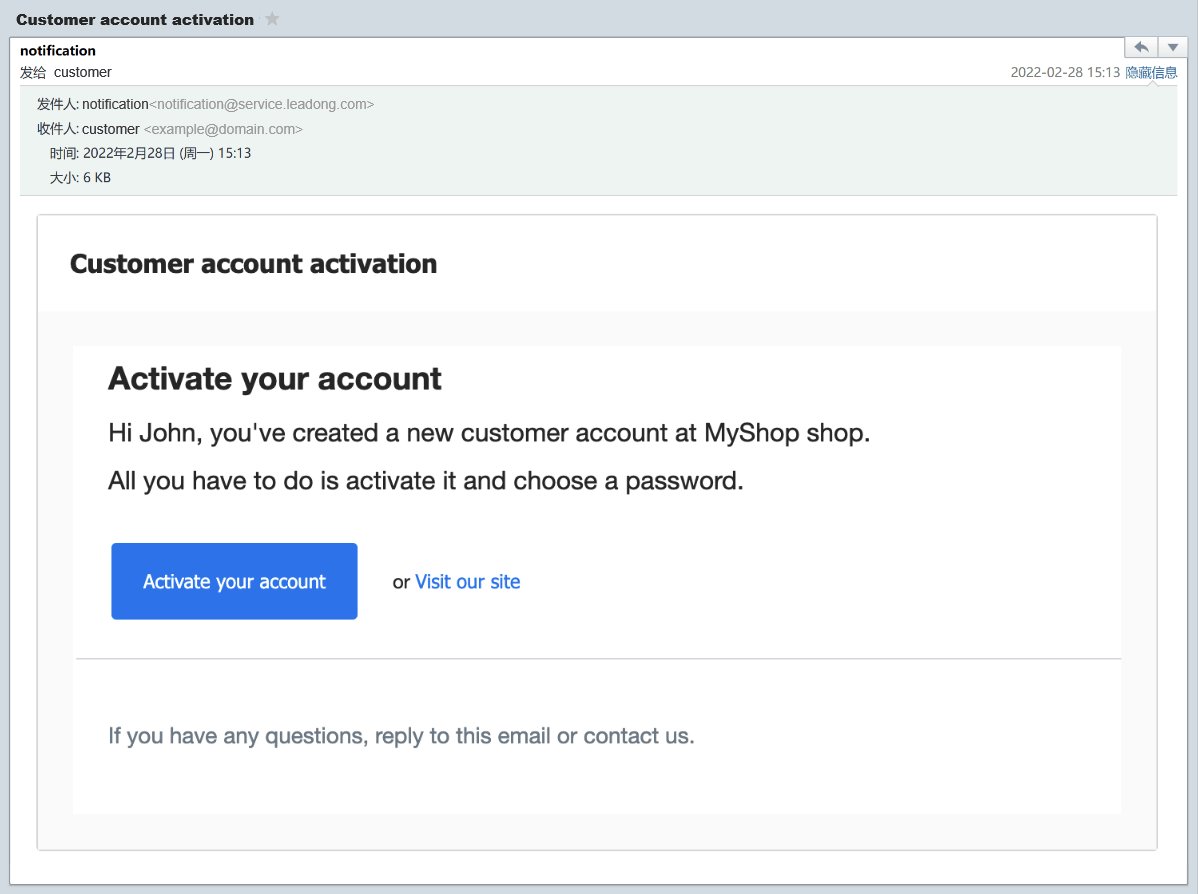The height and width of the screenshot is (894, 1198).
Task: Click the Activate your account heading text
Action: click(x=275, y=378)
